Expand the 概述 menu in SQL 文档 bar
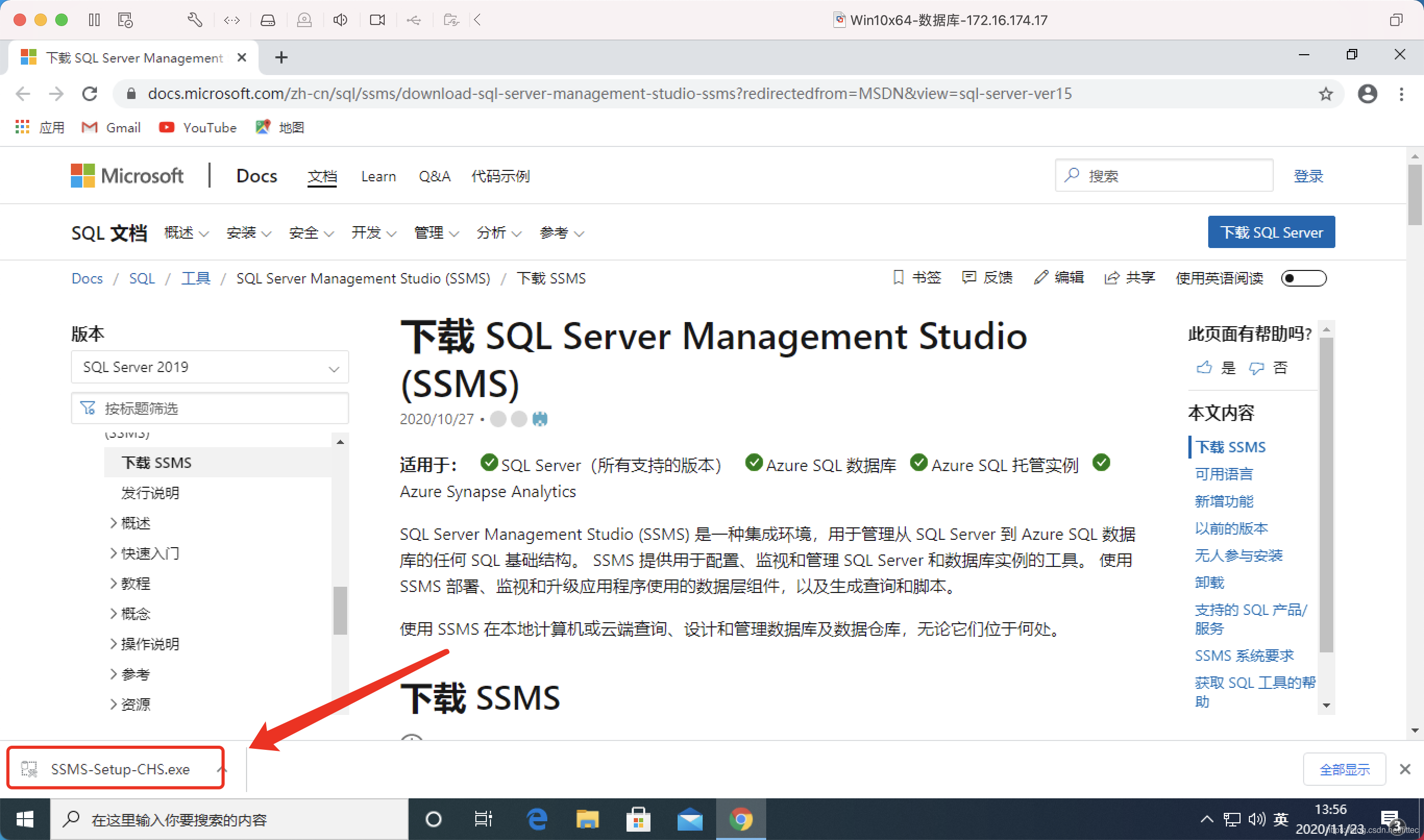Image resolution: width=1424 pixels, height=840 pixels. click(186, 232)
